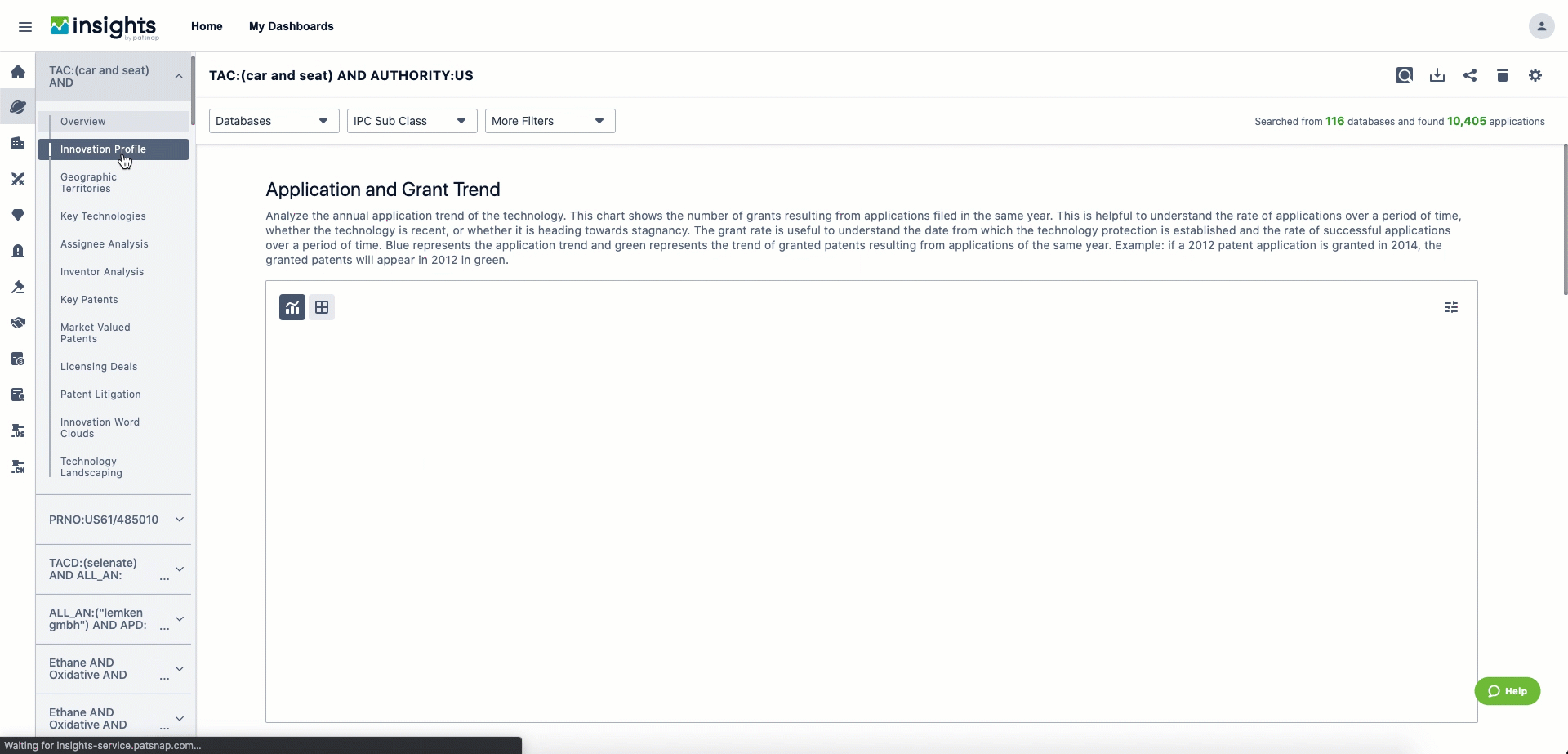
Task: Open the share icon near the settings gear
Action: pyautogui.click(x=1470, y=75)
